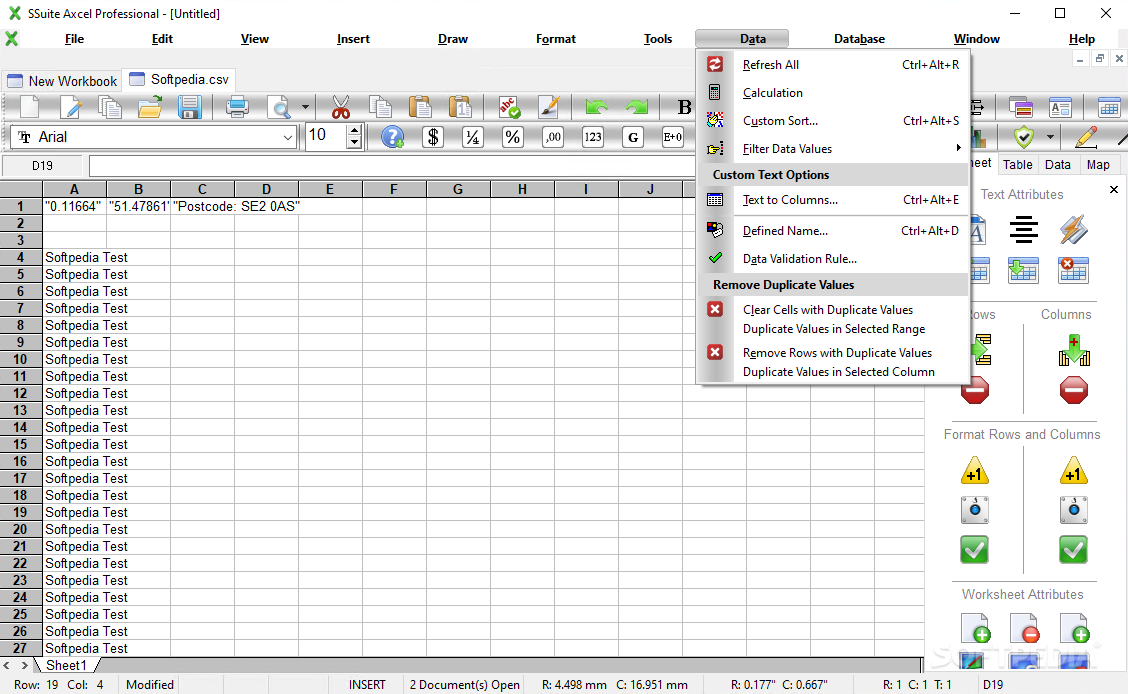Screen dimensions: 1128x694
Task: Click the delete table red X icon
Action: [x=1073, y=270]
